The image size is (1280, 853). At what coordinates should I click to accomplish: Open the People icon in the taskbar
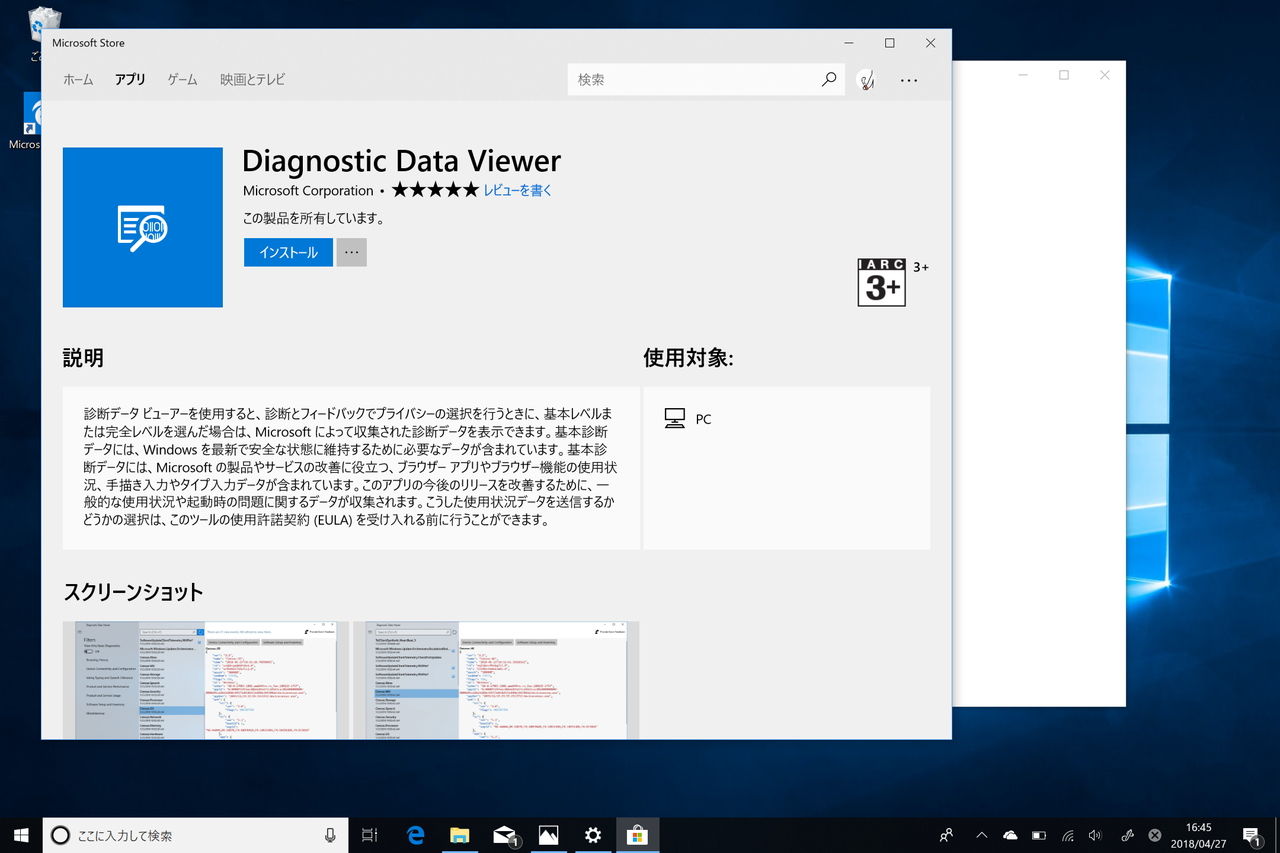click(x=946, y=835)
